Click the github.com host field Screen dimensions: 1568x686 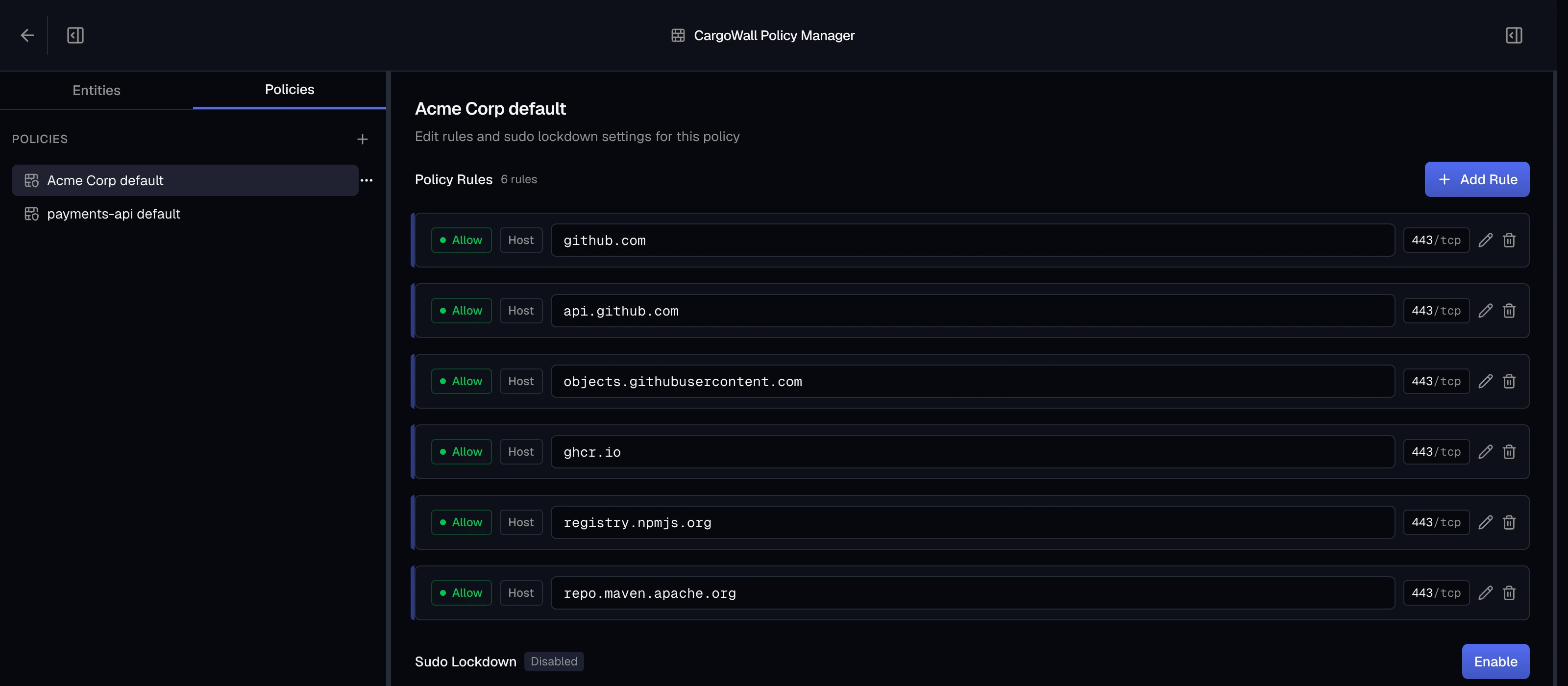pyautogui.click(x=973, y=241)
